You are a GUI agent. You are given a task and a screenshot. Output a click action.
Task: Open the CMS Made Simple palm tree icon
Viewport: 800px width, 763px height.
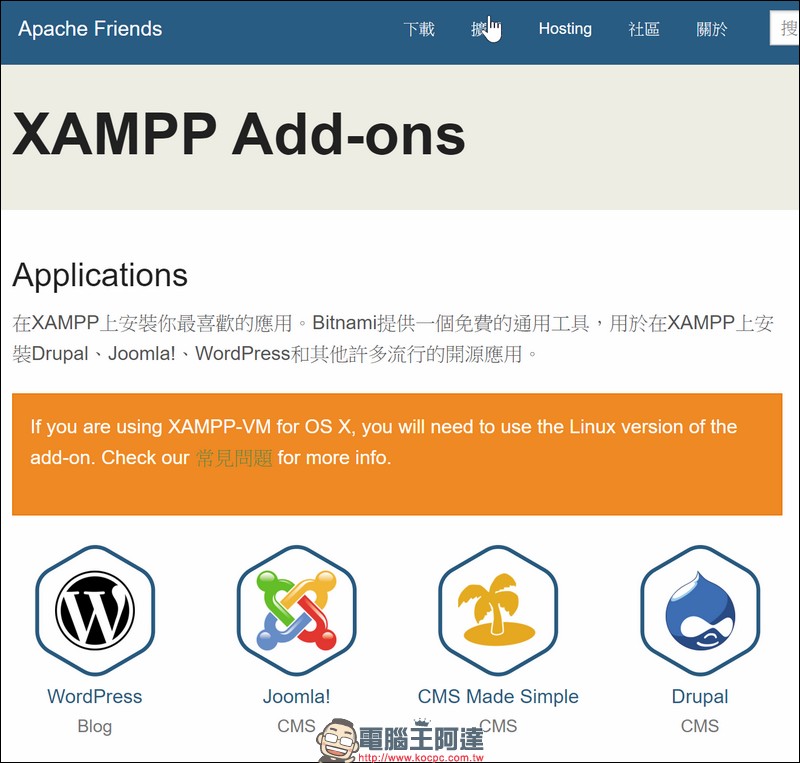[x=498, y=610]
